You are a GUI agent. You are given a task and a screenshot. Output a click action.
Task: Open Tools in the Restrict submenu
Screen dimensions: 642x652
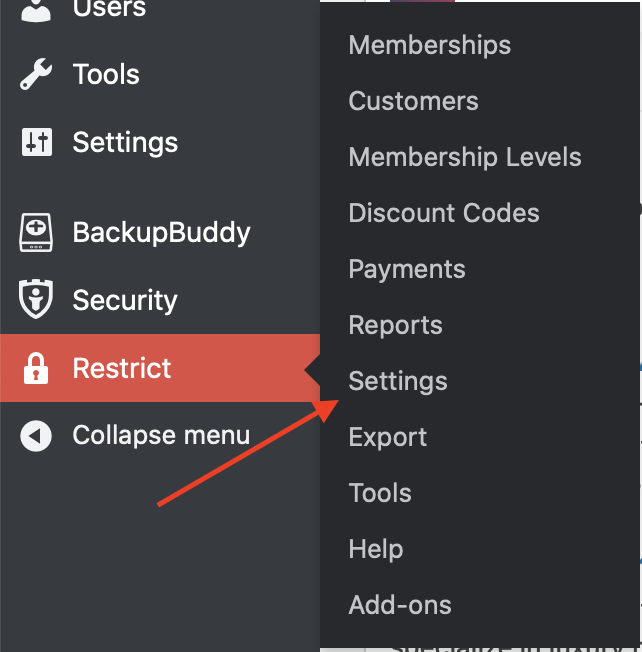tap(380, 493)
